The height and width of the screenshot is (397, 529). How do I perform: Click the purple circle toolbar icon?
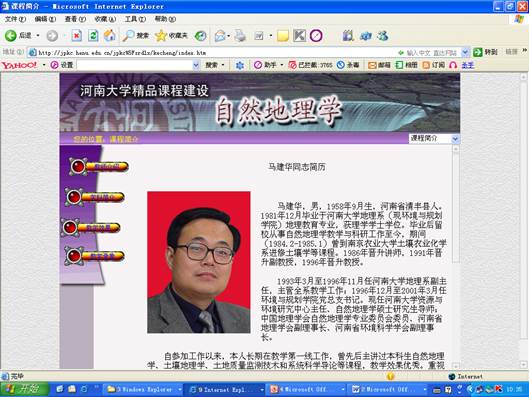pos(316,35)
